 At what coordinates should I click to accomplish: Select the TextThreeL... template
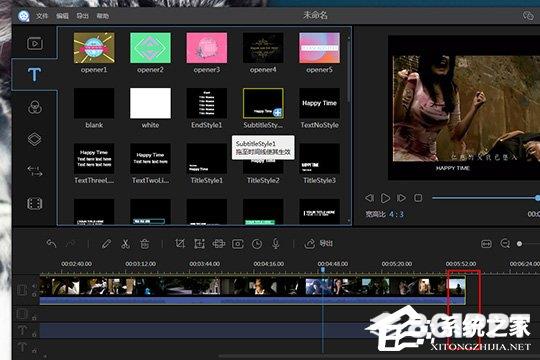[94, 159]
